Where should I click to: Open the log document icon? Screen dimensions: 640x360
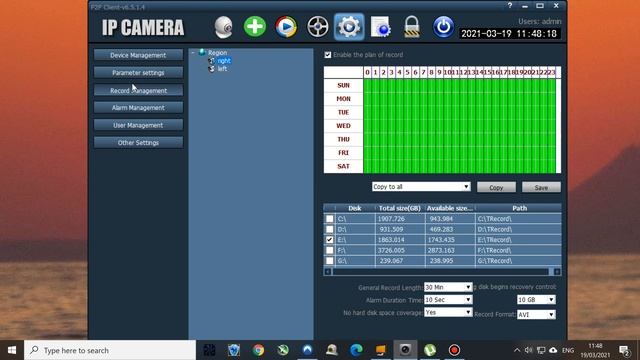click(x=380, y=27)
